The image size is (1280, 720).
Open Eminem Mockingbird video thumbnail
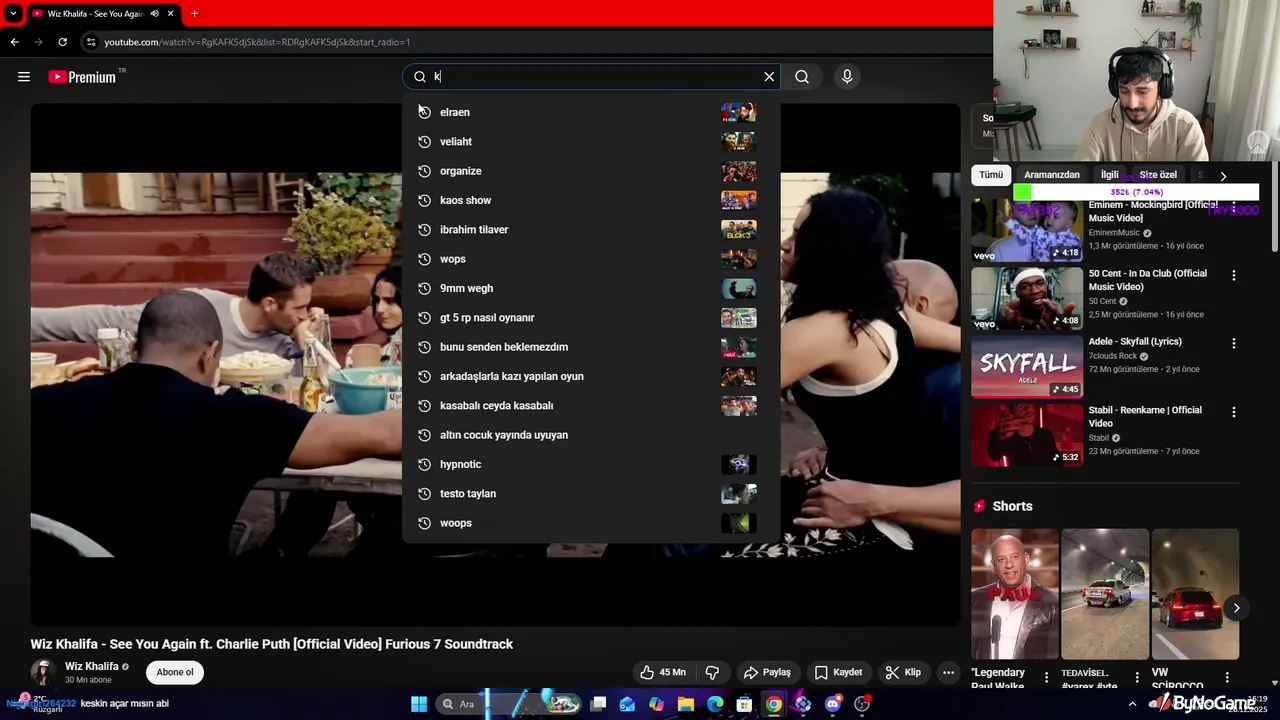coord(1027,230)
